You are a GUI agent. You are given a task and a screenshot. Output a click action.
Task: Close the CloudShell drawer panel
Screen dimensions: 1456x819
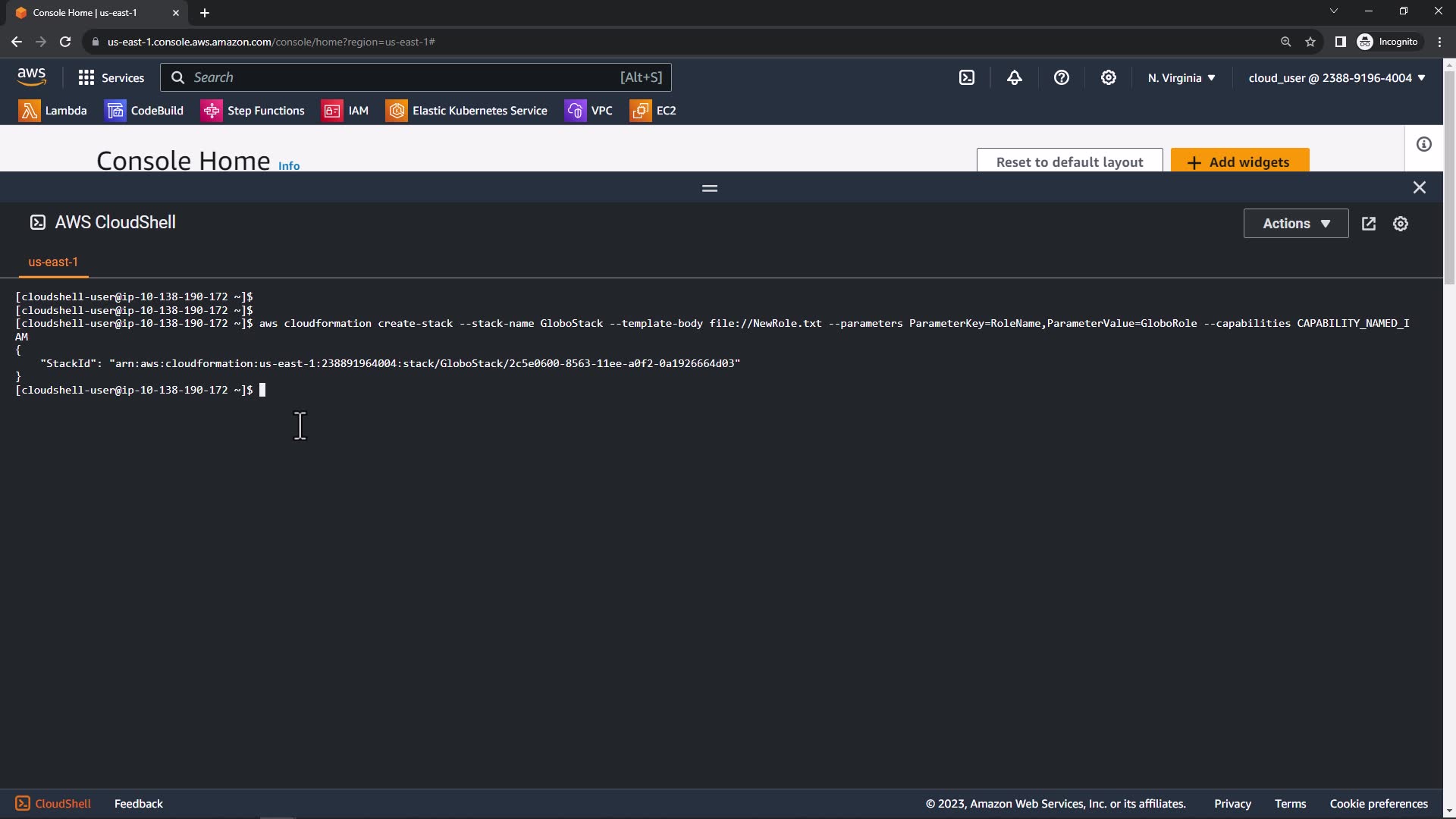click(x=1419, y=187)
